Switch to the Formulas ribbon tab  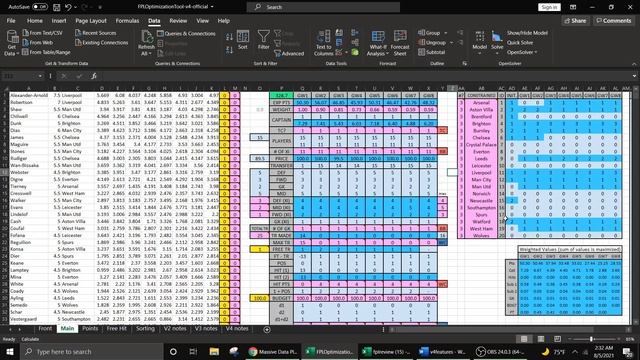pos(127,20)
